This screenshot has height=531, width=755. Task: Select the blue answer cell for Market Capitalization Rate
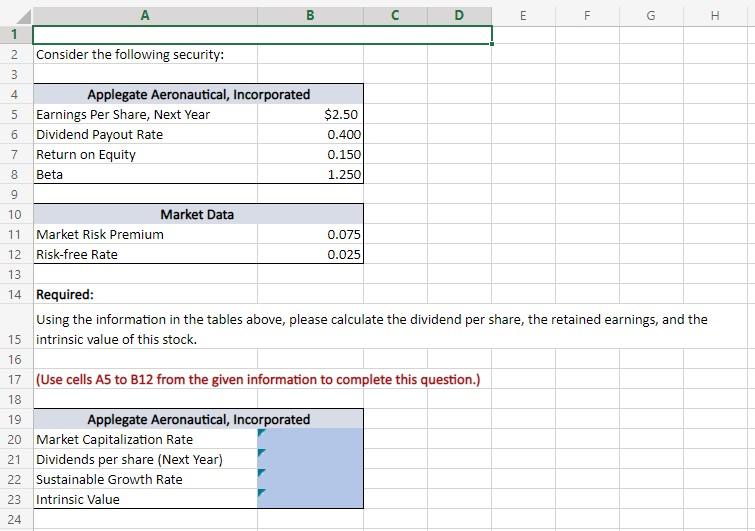[x=310, y=440]
